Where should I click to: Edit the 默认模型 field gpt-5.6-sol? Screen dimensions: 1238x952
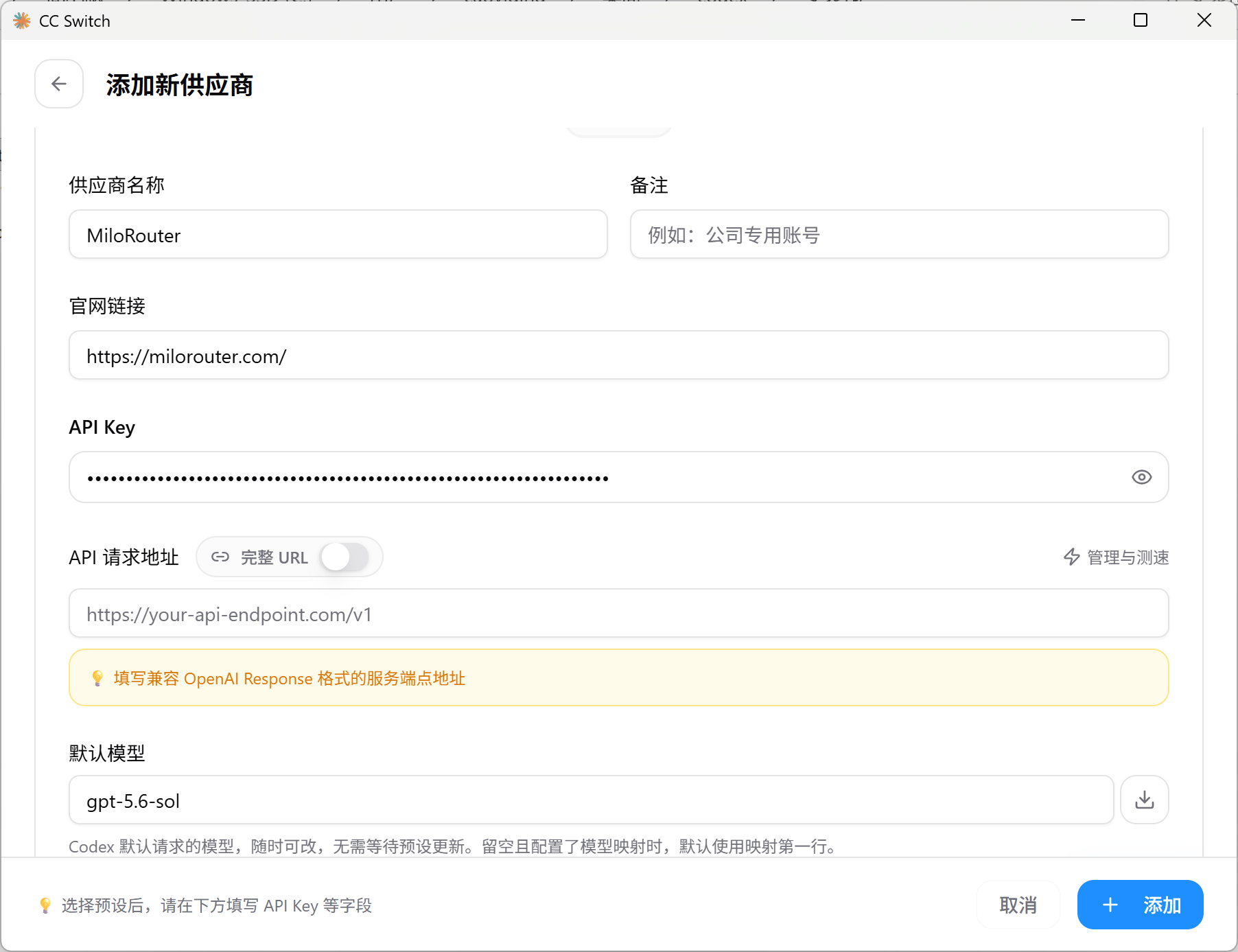pyautogui.click(x=591, y=800)
